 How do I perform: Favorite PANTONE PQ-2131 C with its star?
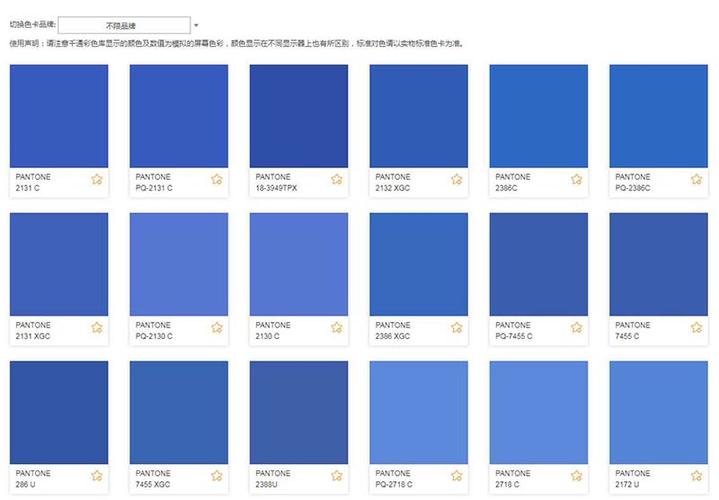(x=217, y=179)
